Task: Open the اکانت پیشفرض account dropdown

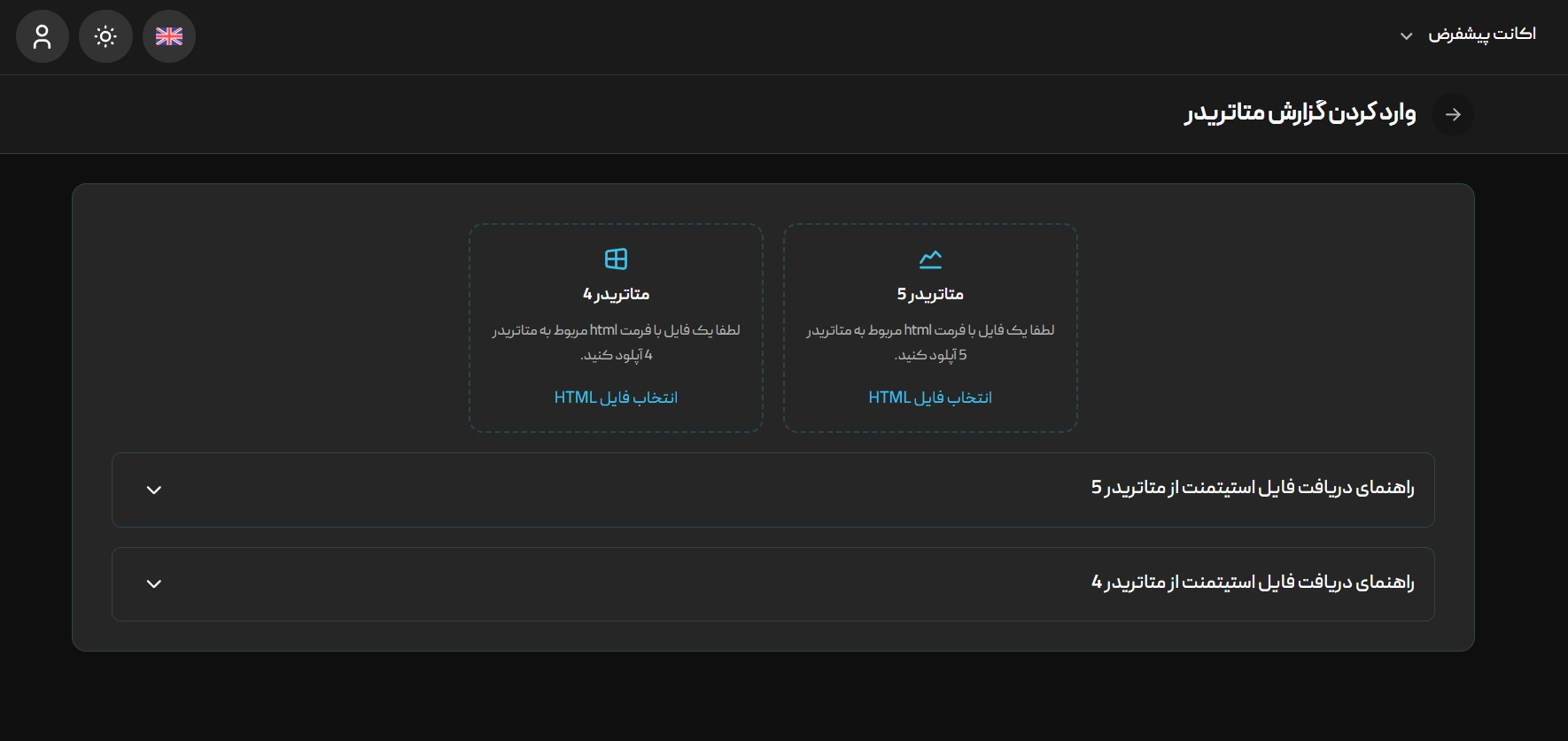Action: point(1467,35)
